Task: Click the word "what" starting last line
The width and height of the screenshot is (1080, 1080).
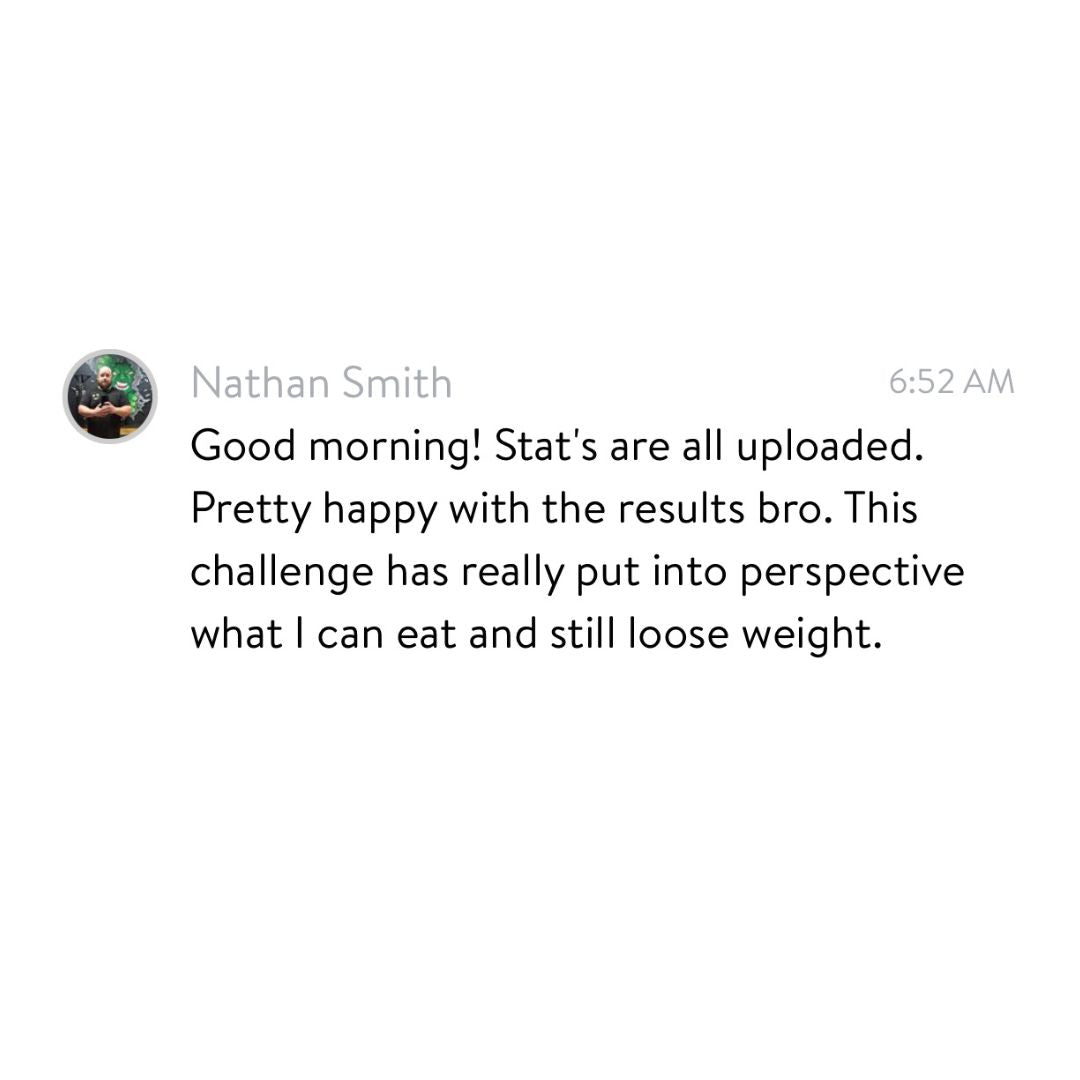Action: click(236, 634)
